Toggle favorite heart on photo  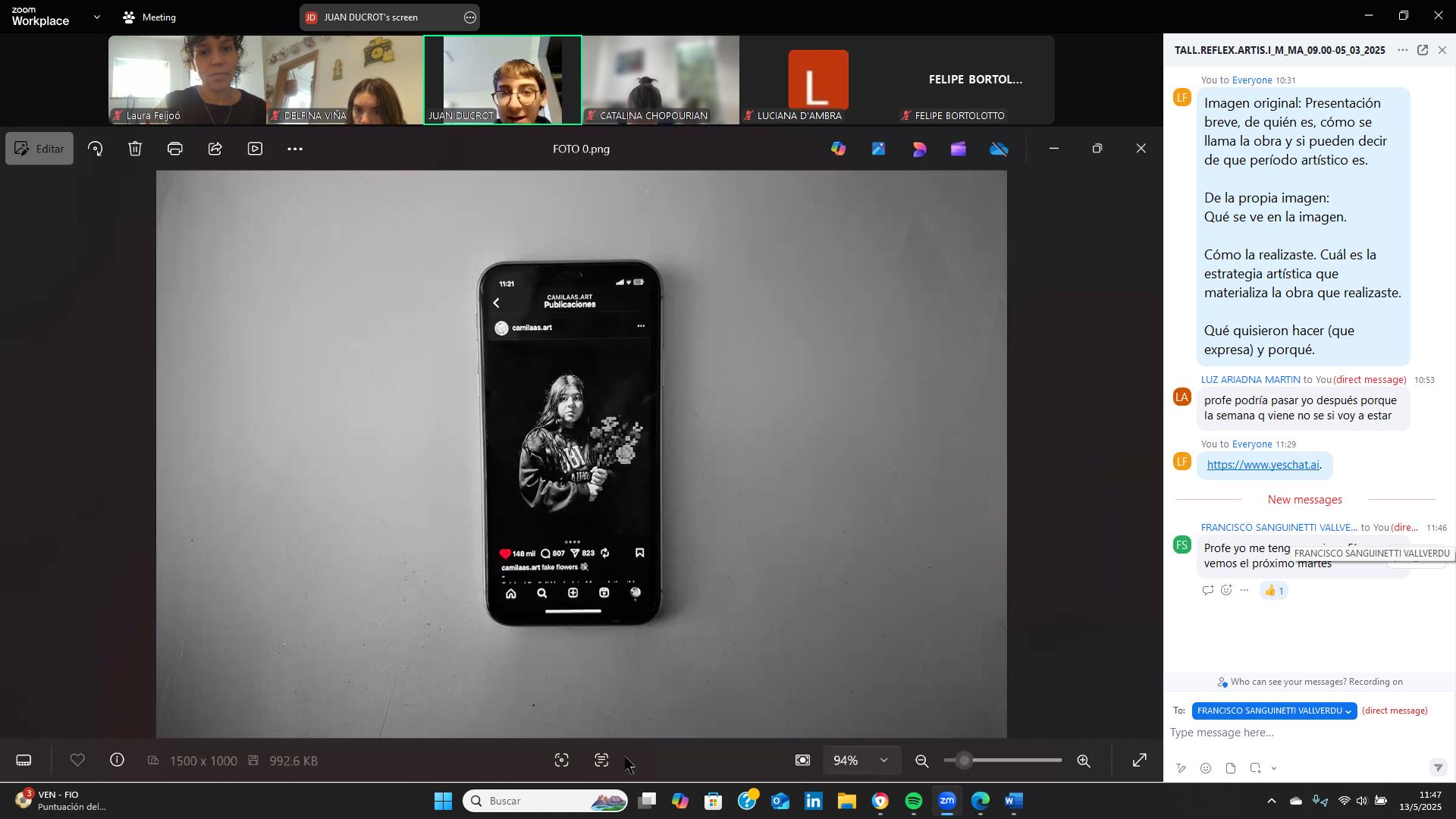pyautogui.click(x=77, y=761)
